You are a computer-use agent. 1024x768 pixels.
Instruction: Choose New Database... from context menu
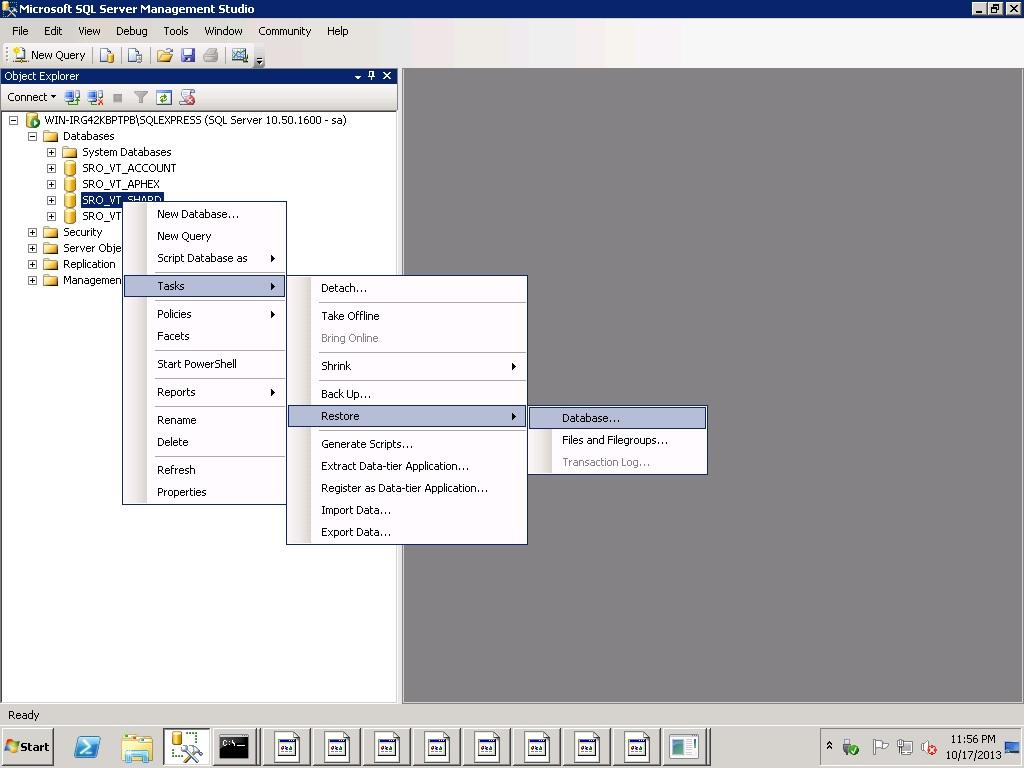coord(204,214)
